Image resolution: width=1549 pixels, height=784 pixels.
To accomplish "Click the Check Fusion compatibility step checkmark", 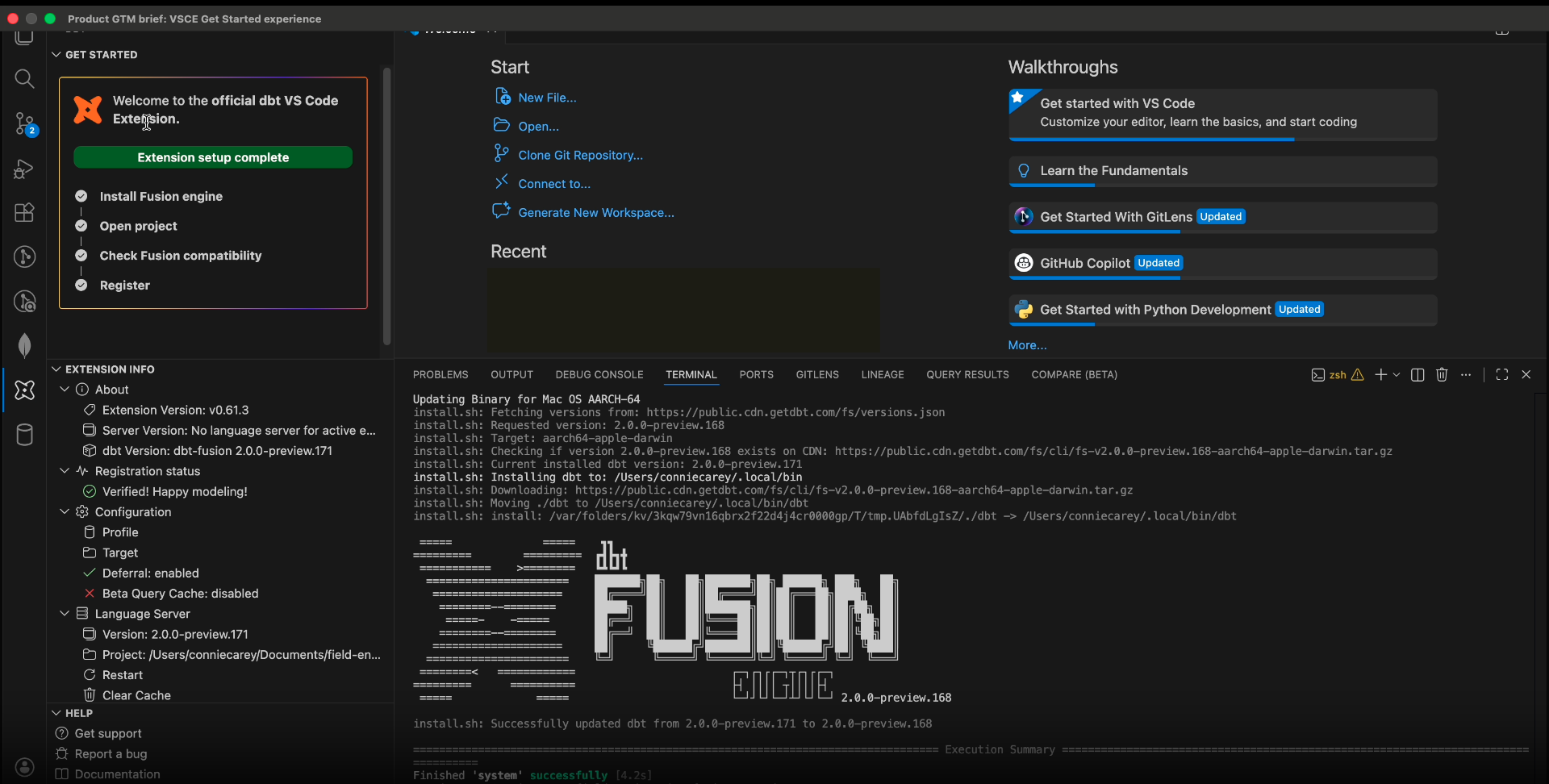I will tap(81, 256).
